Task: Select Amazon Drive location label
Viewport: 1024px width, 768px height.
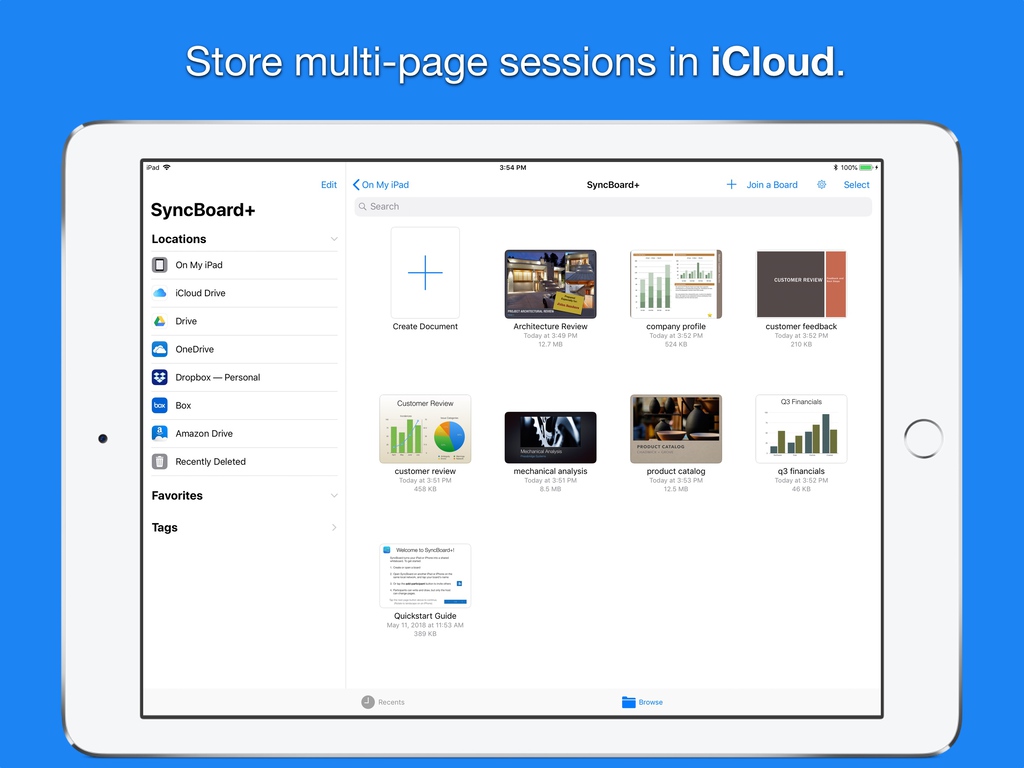Action: tap(204, 433)
